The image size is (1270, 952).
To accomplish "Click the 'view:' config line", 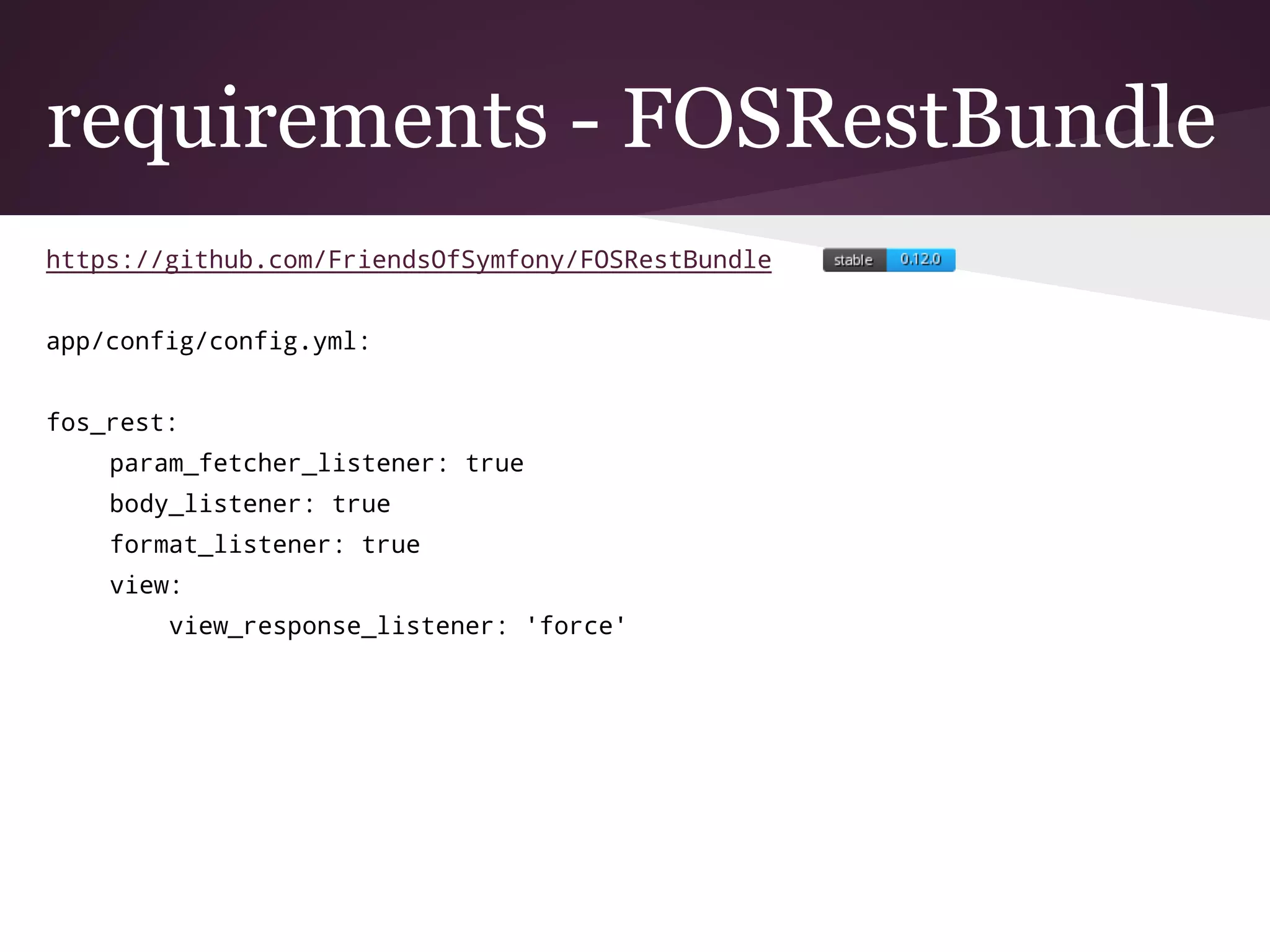I will point(146,585).
